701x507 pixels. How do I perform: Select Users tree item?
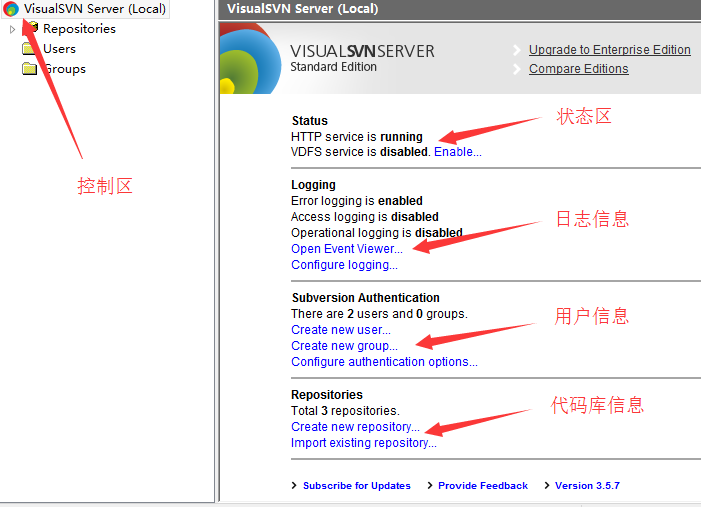(x=59, y=49)
